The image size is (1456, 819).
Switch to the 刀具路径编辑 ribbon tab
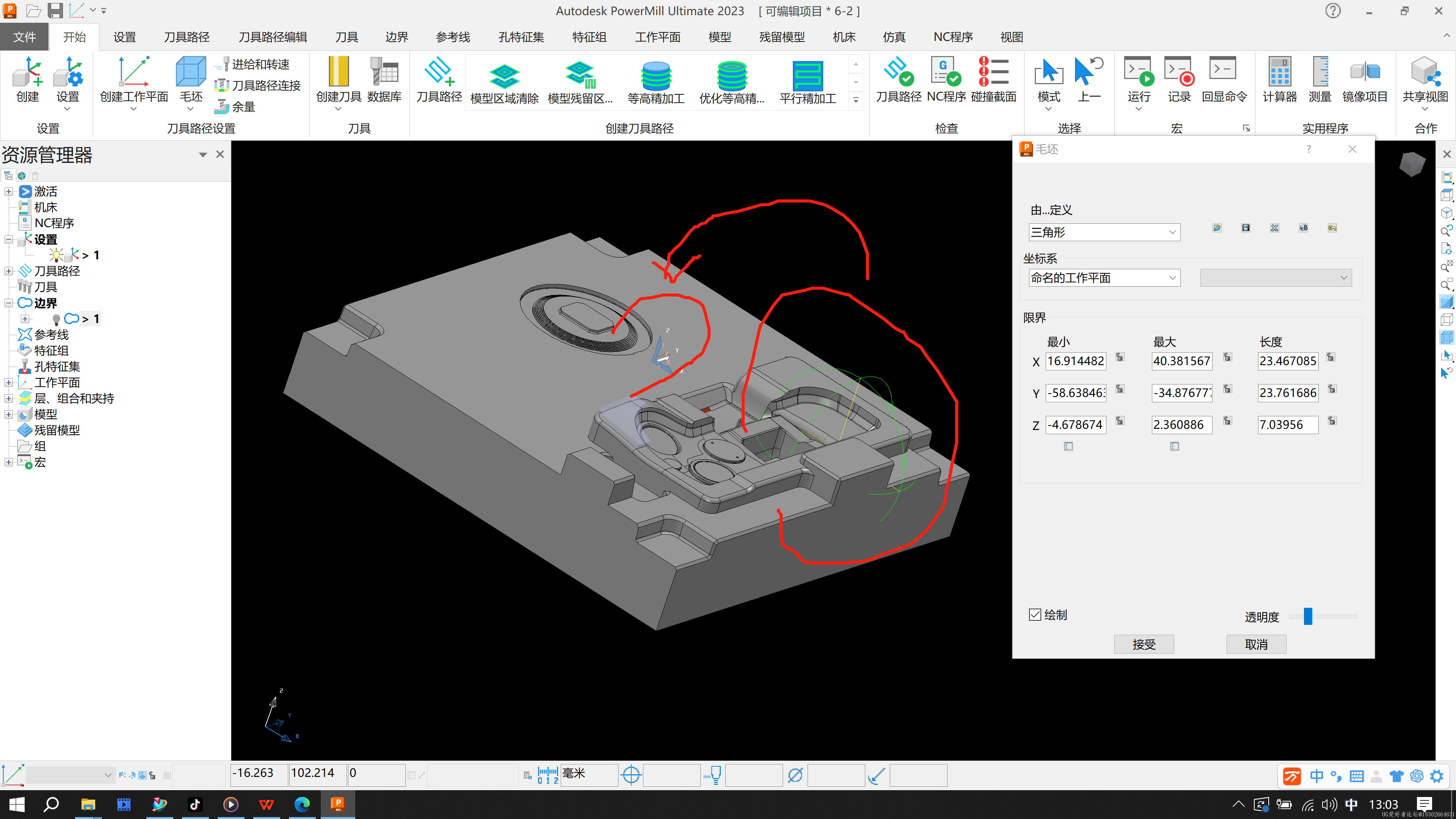273,37
